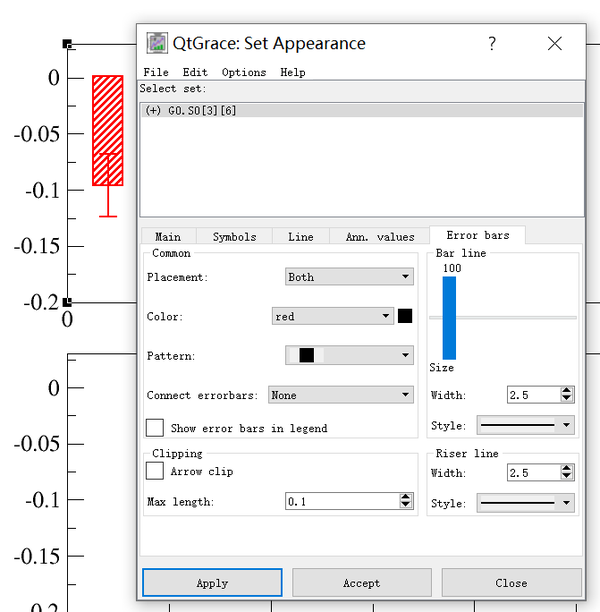The image size is (600, 612).
Task: Click the question mark help icon
Action: tap(492, 43)
